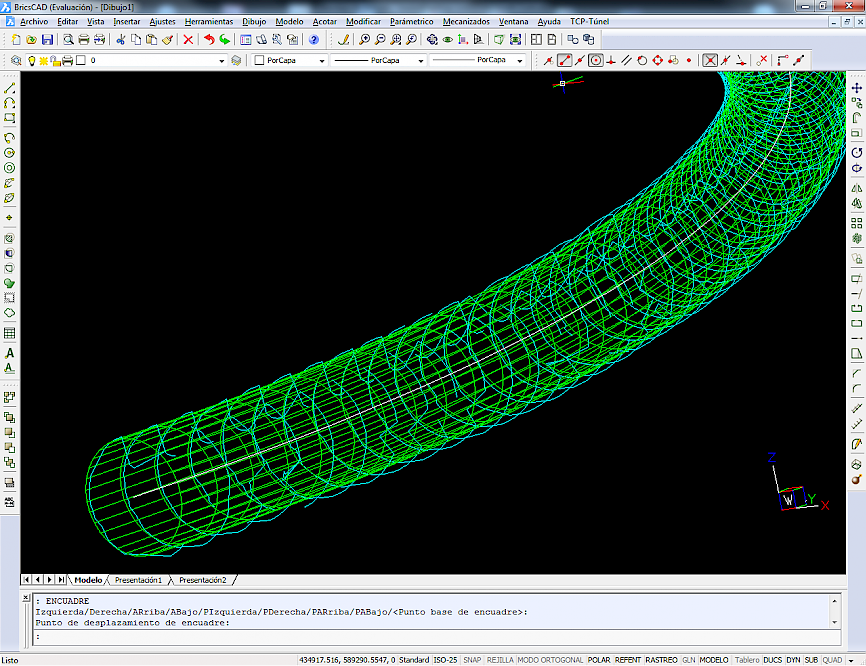Screen dimensions: 866x666
Task: Click the Save file icon
Action: (47, 40)
